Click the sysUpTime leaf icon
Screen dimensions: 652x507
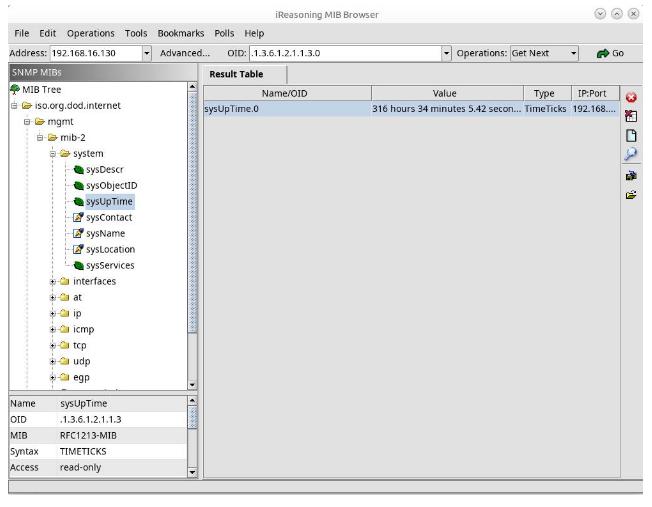[x=79, y=202]
